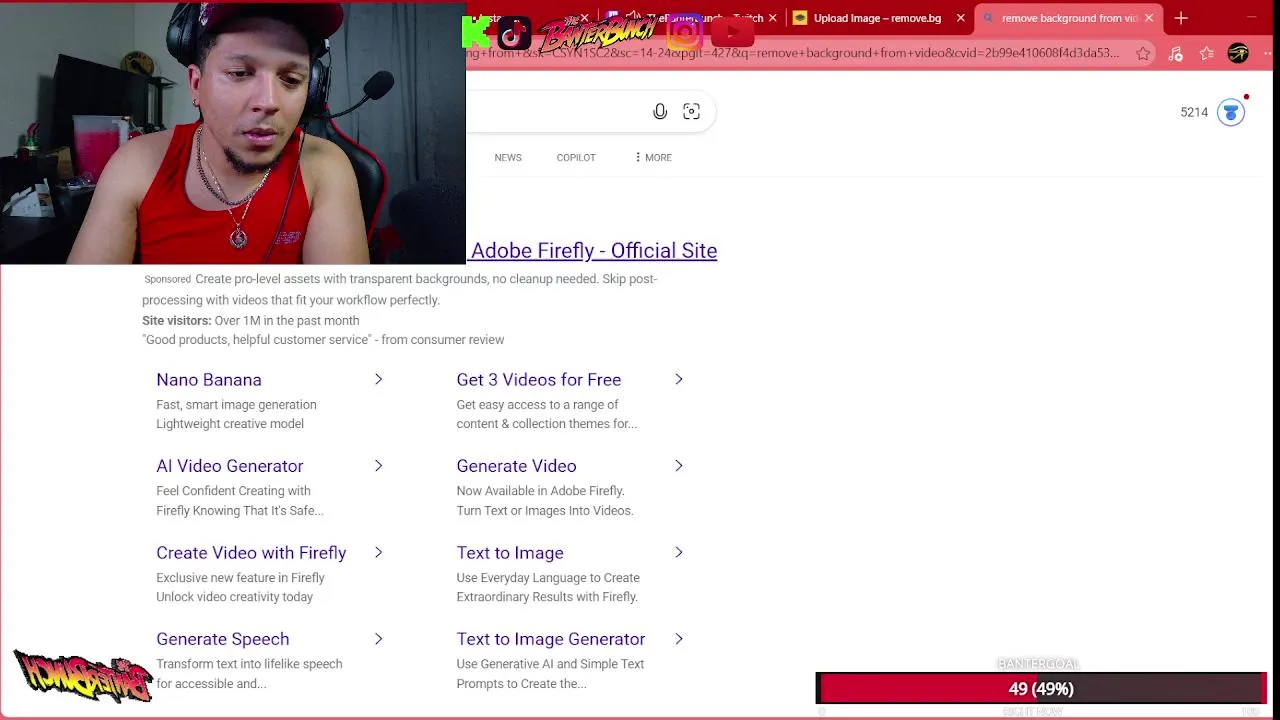Open a new tab with plus button
The height and width of the screenshot is (720, 1280).
point(1181,18)
